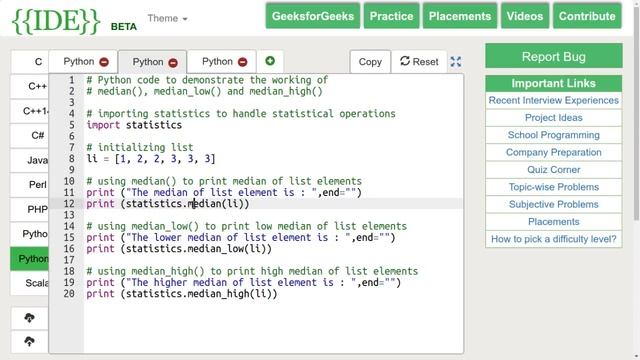The image size is (640, 360).
Task: Add a new editor tab with the green plus icon
Action: coord(270,61)
